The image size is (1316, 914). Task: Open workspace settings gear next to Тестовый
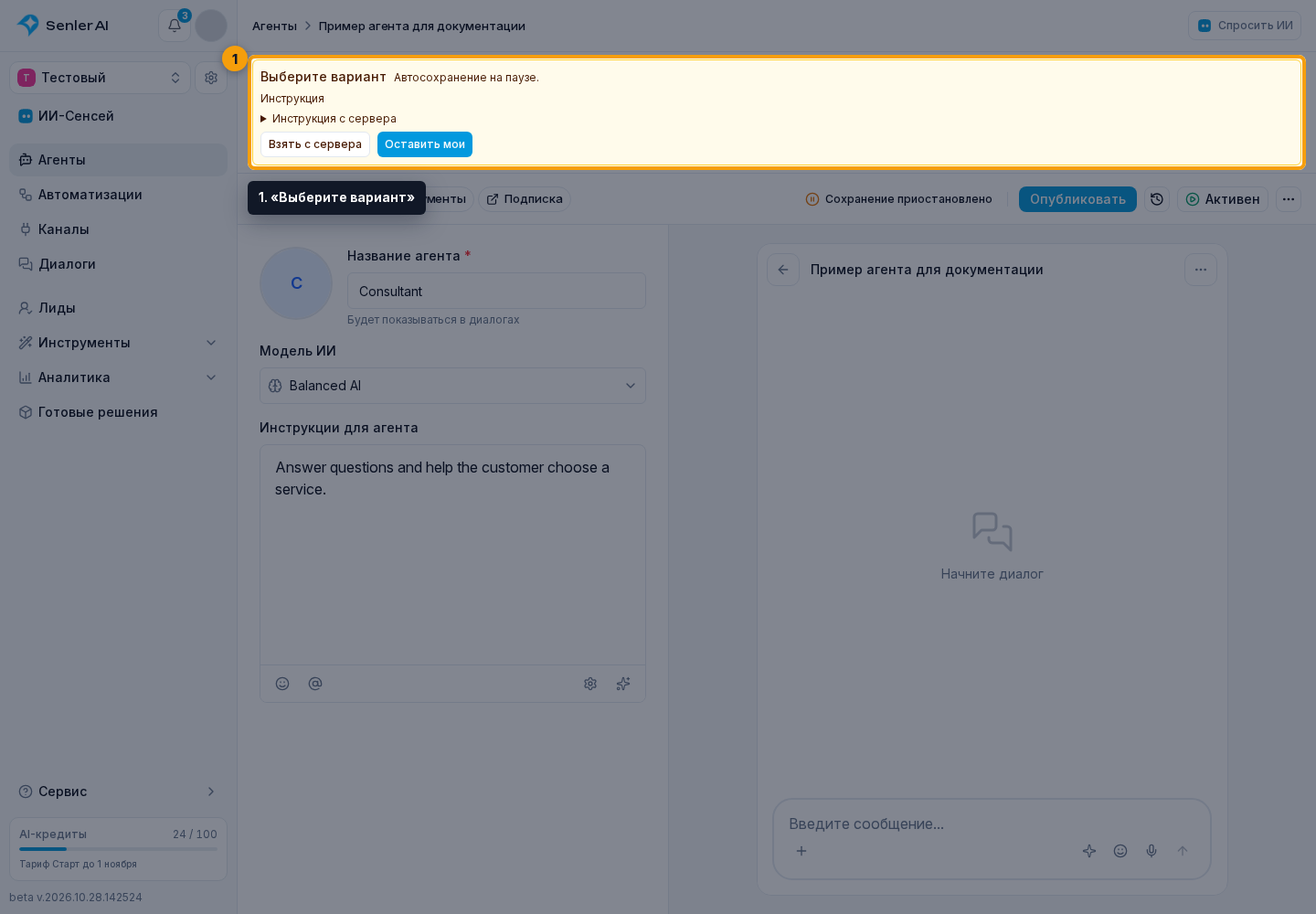(x=211, y=78)
